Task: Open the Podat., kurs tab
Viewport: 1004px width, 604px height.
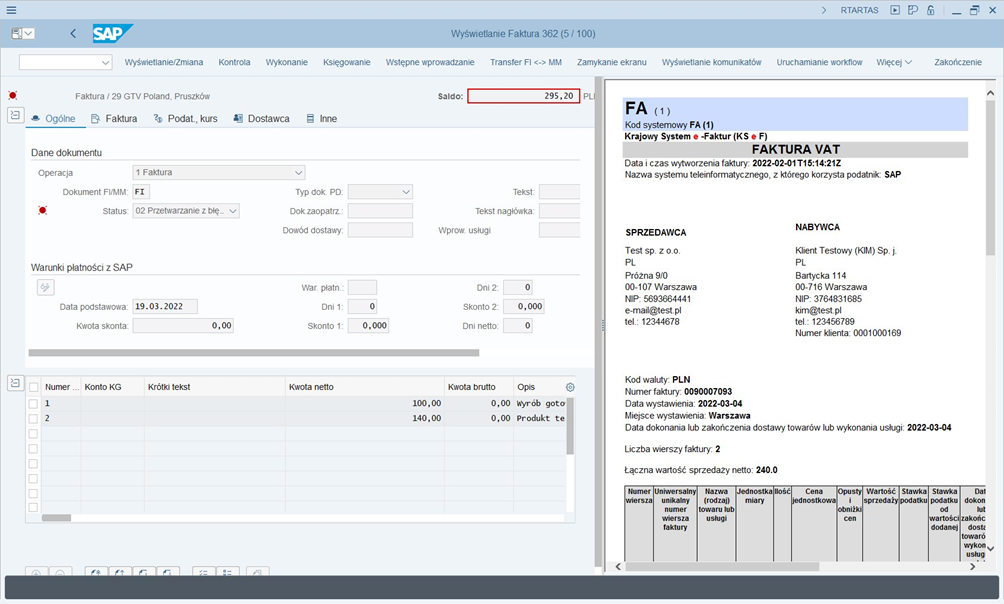Action: 185,118
